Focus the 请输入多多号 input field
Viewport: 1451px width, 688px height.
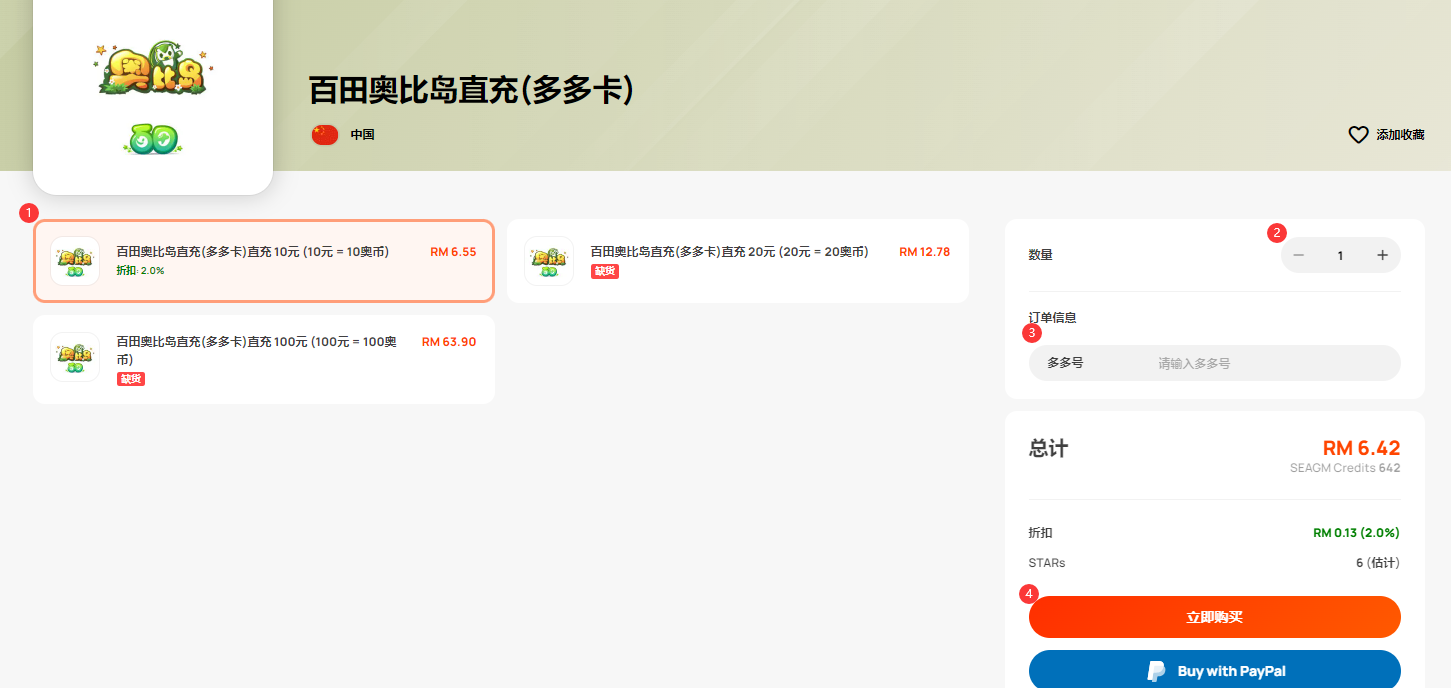(1270, 363)
